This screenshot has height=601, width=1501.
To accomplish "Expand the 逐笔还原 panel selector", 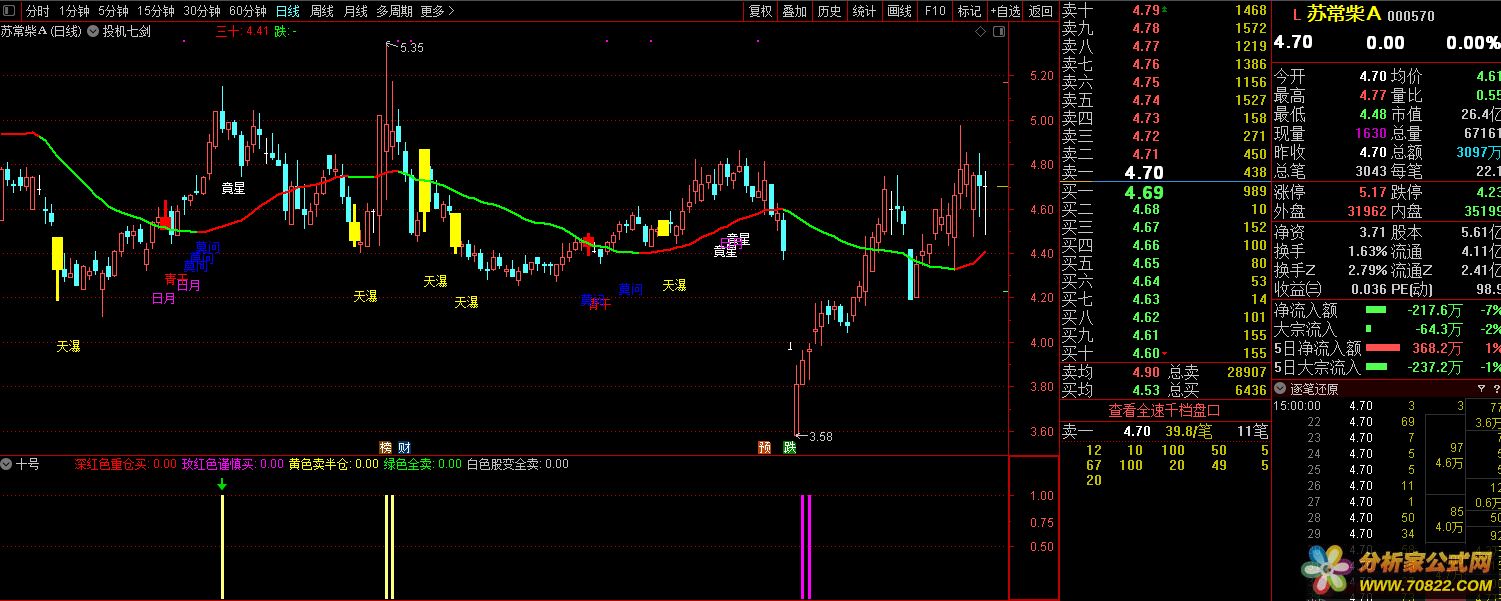I will pos(1281,389).
